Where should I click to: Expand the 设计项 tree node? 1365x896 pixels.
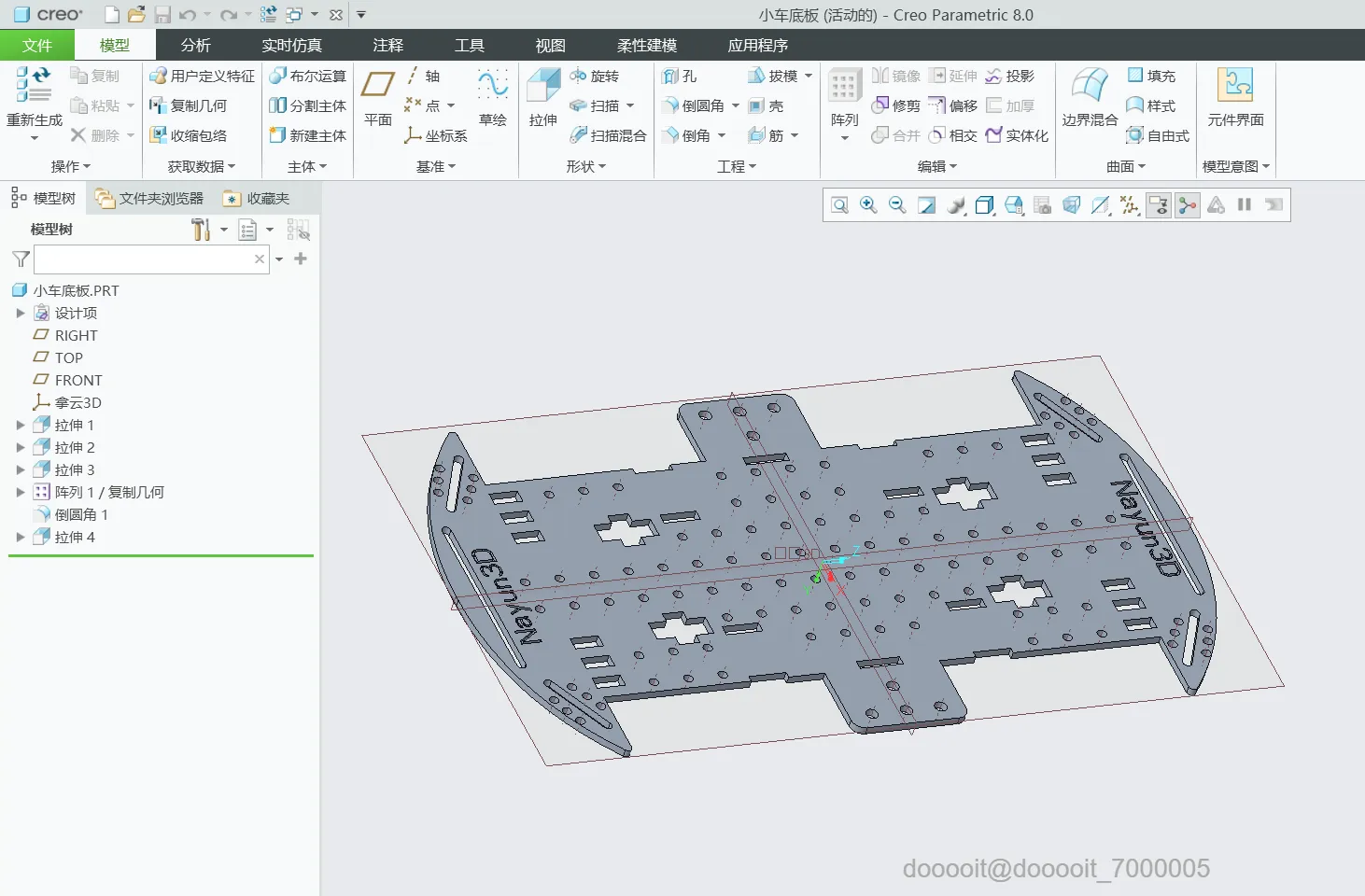[x=21, y=314]
